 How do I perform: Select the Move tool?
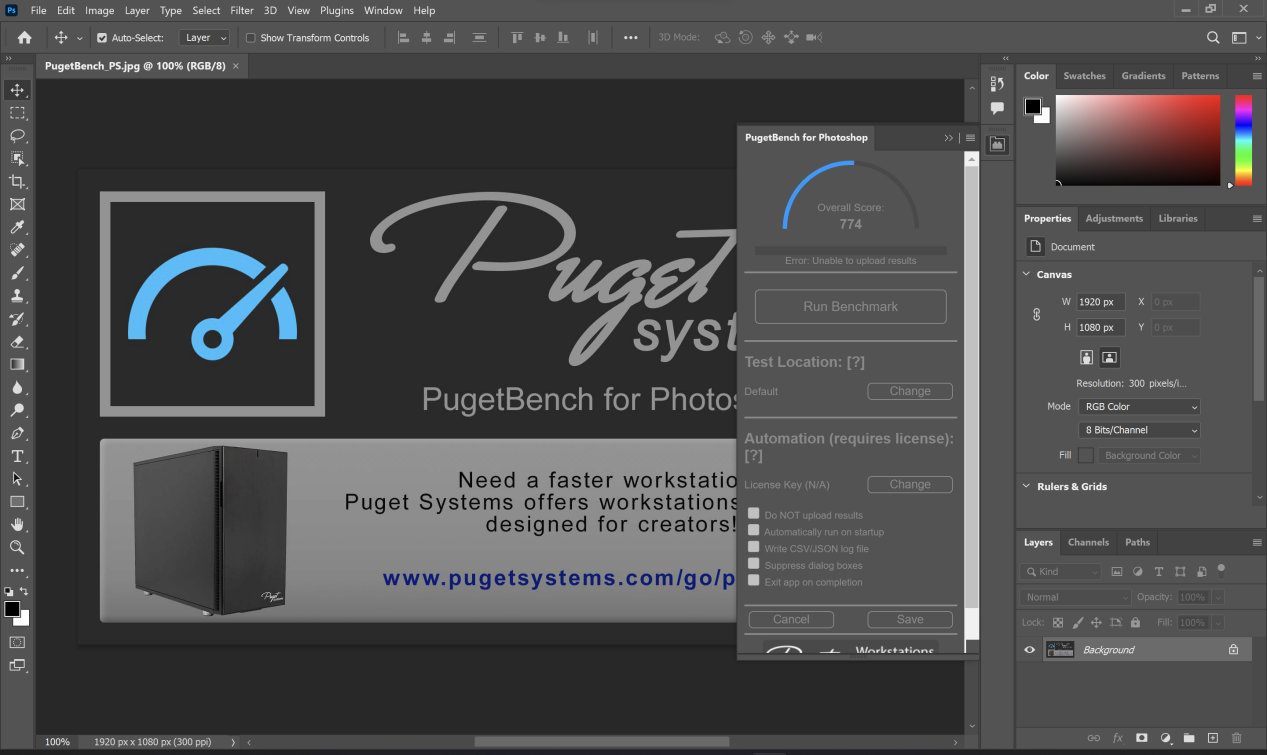coord(17,91)
